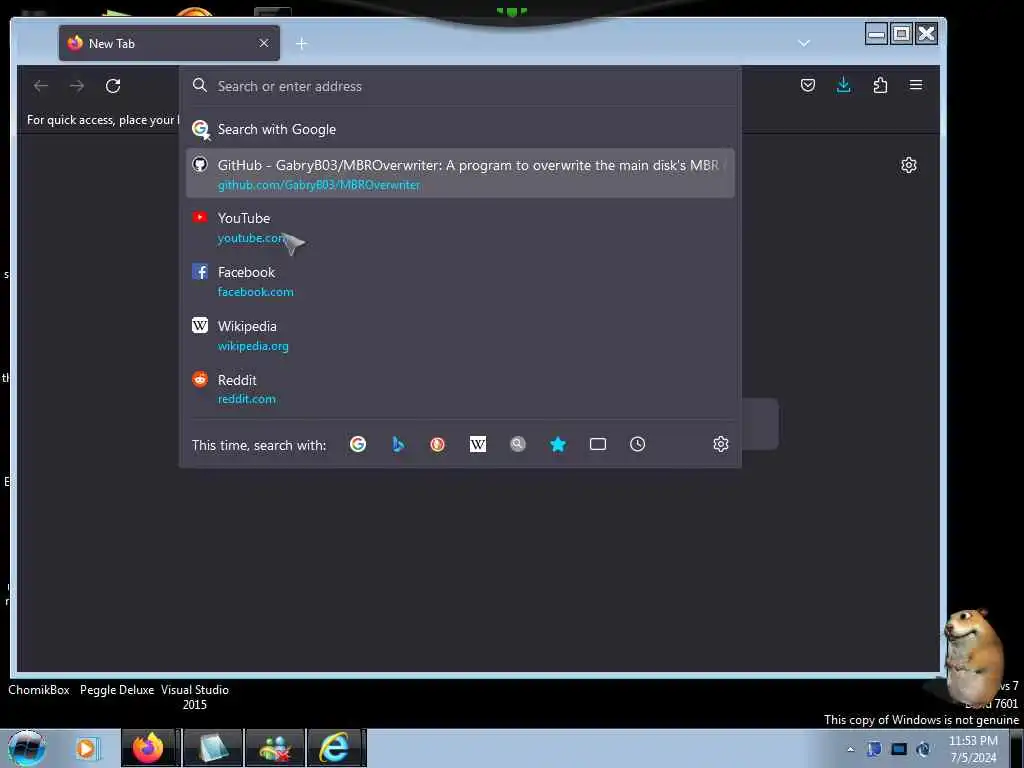
Task: Open Windows Media Player from the taskbar
Action: [86, 748]
